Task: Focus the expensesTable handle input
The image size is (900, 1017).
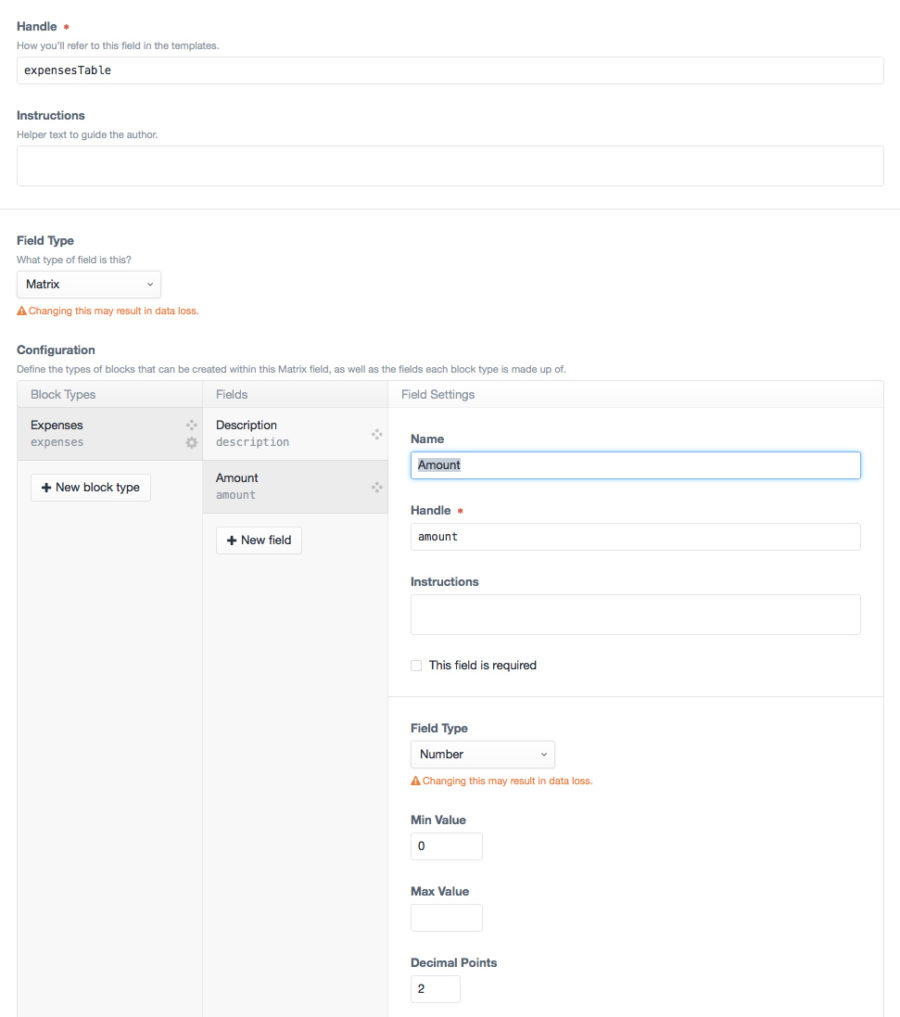Action: [x=450, y=70]
